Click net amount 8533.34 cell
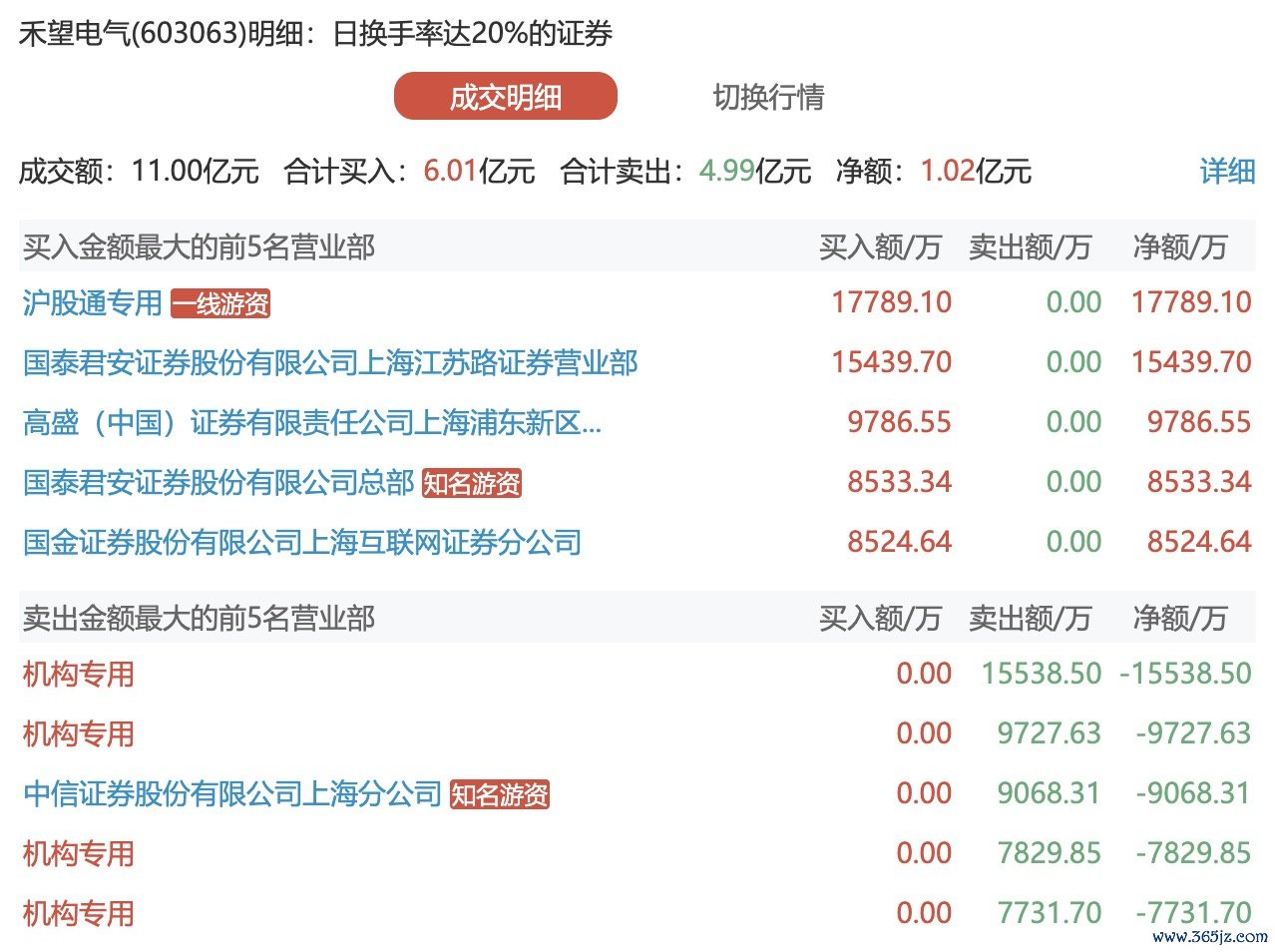The width and height of the screenshot is (1275, 952). [x=1199, y=482]
